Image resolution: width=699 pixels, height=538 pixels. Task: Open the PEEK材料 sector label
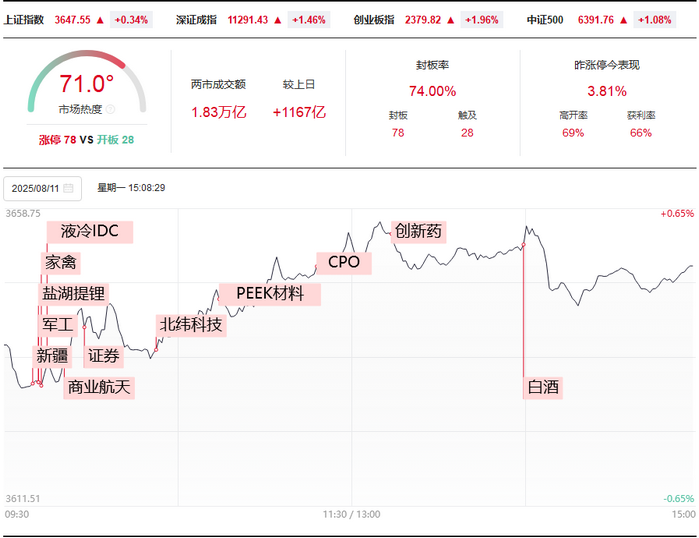point(270,294)
